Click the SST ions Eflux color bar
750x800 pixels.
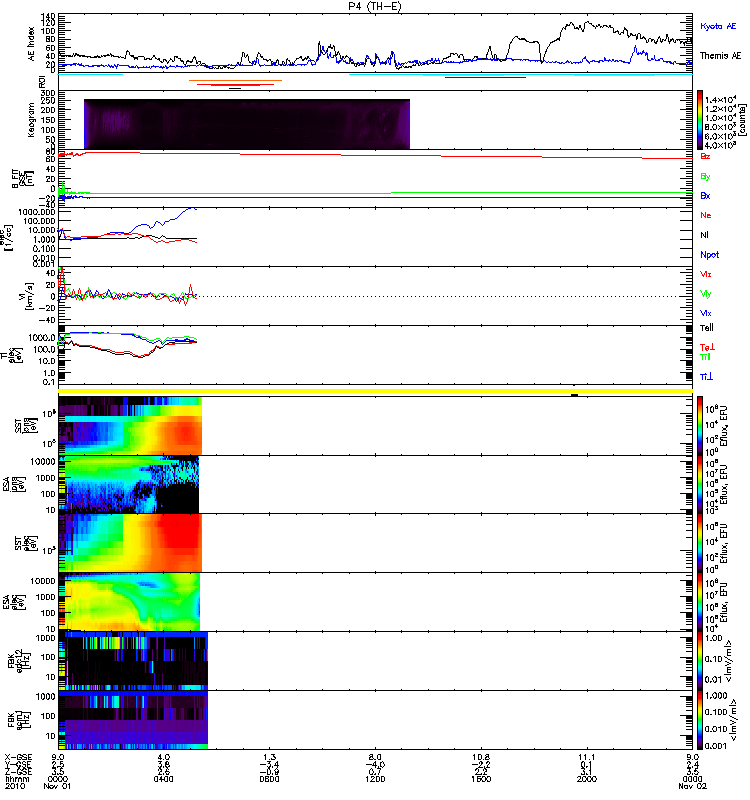[700, 426]
